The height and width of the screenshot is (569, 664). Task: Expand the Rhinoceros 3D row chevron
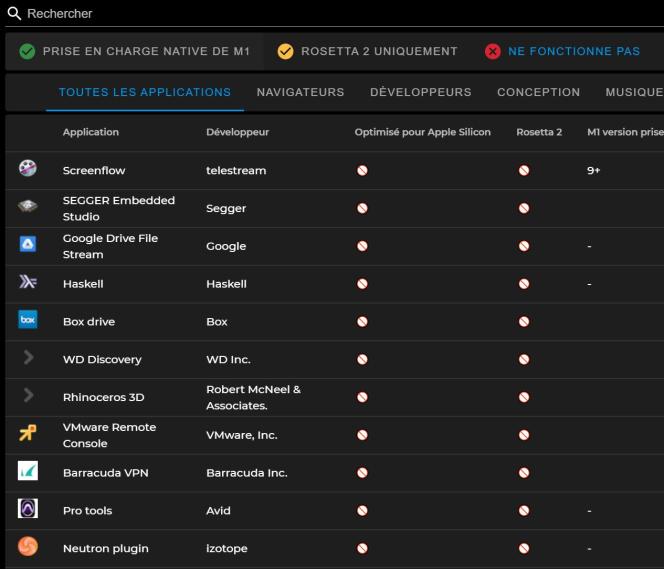[28, 396]
